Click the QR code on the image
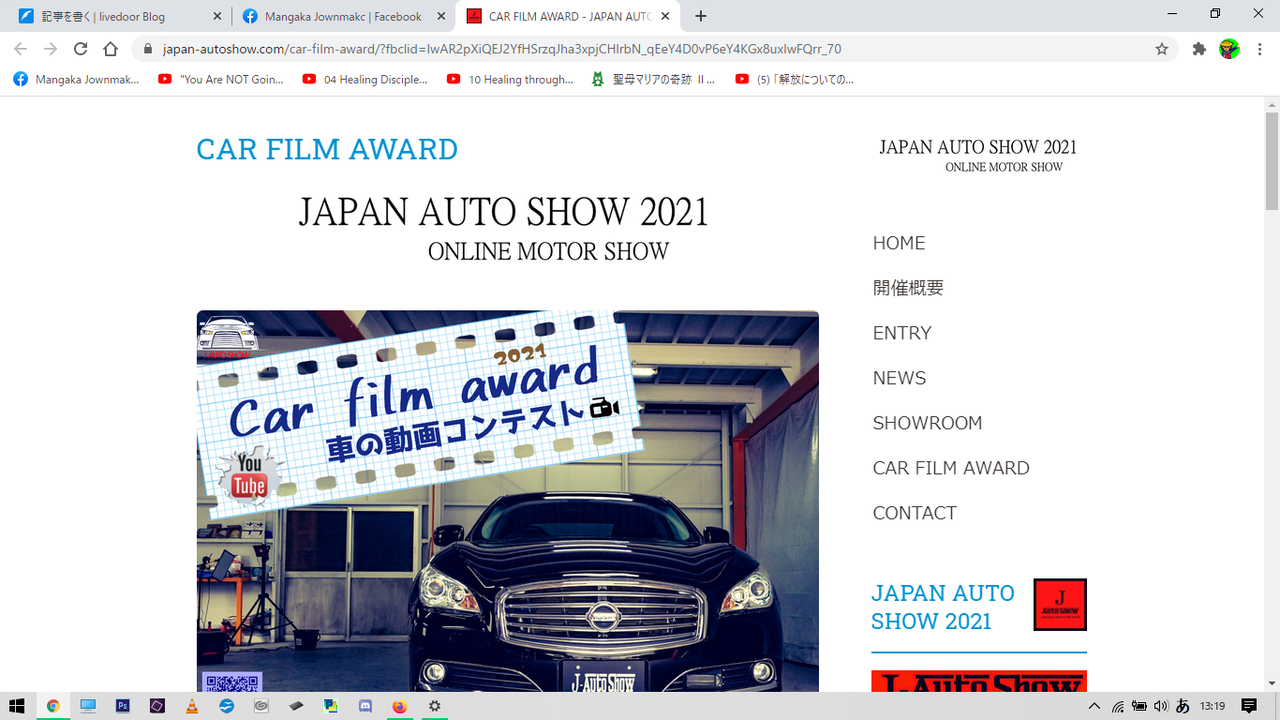 (232, 682)
